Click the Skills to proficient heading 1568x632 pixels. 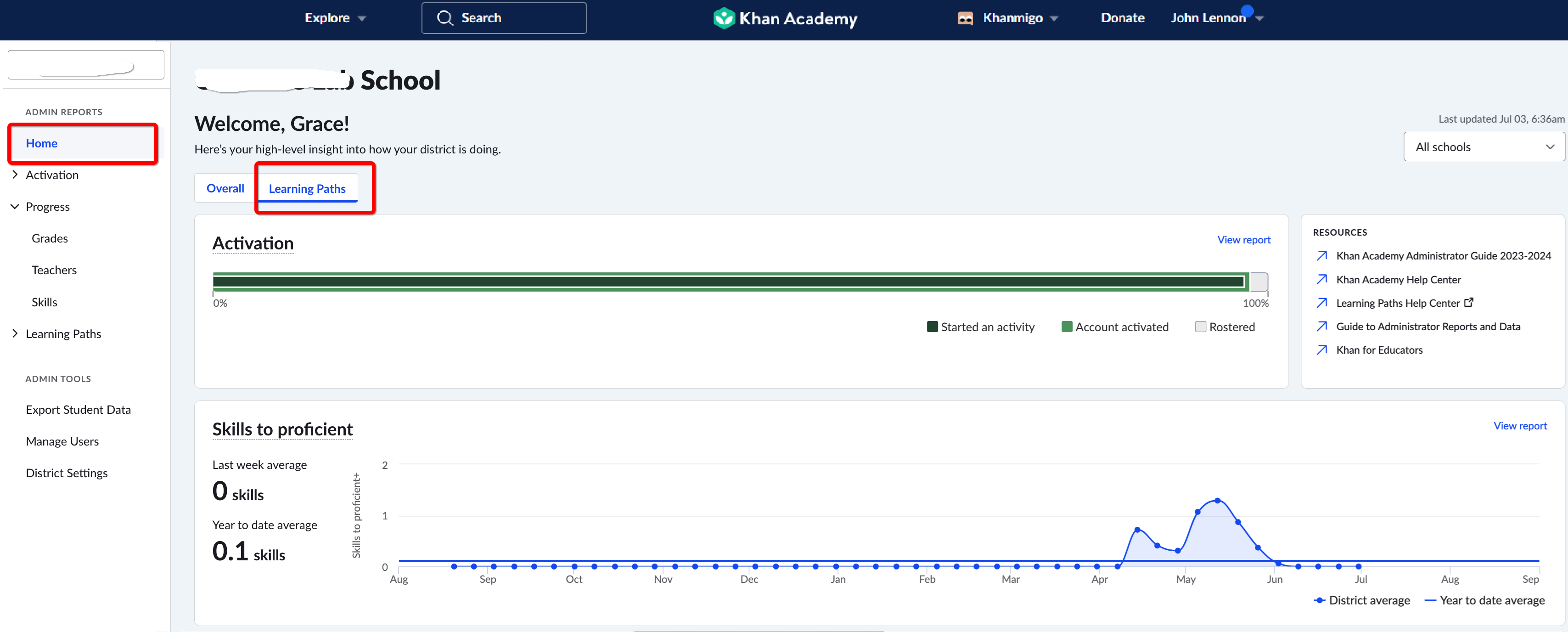click(x=282, y=429)
